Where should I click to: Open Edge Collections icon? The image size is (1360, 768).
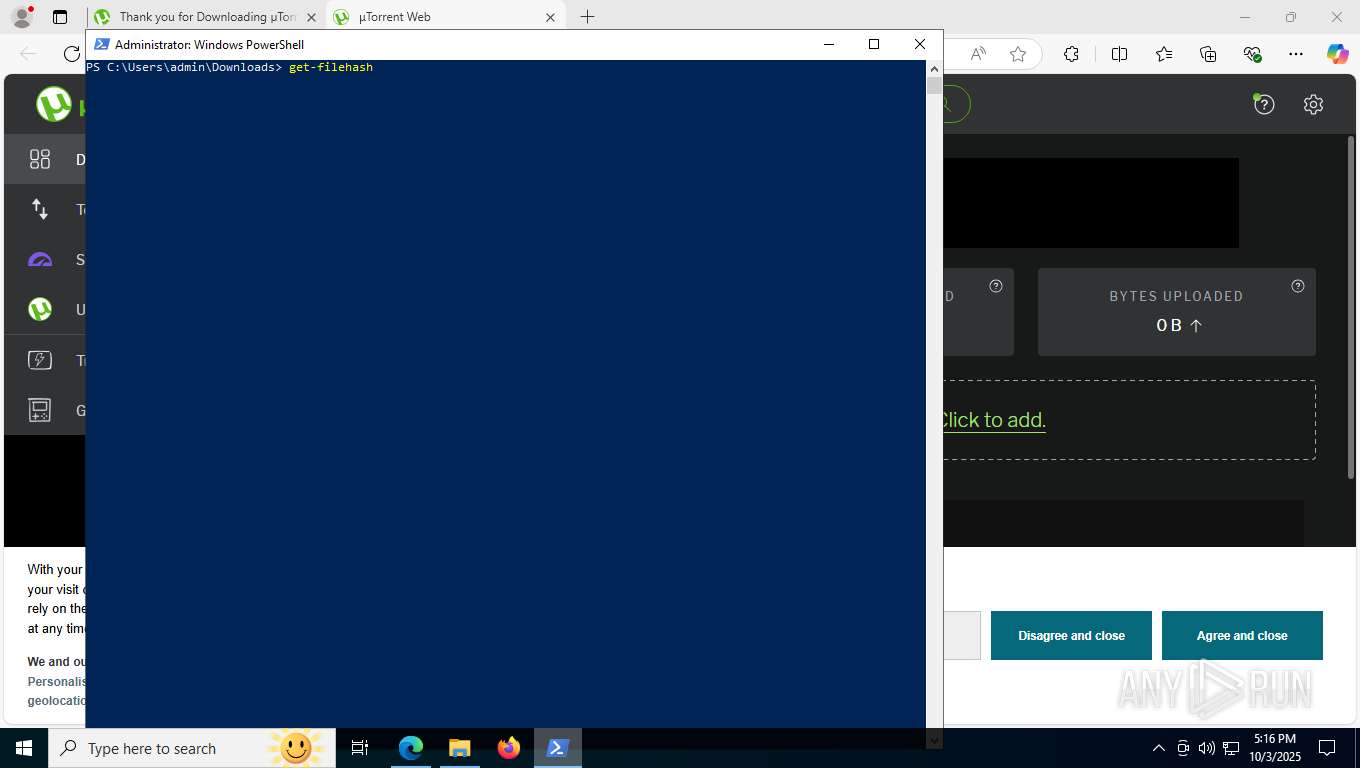tap(1208, 54)
